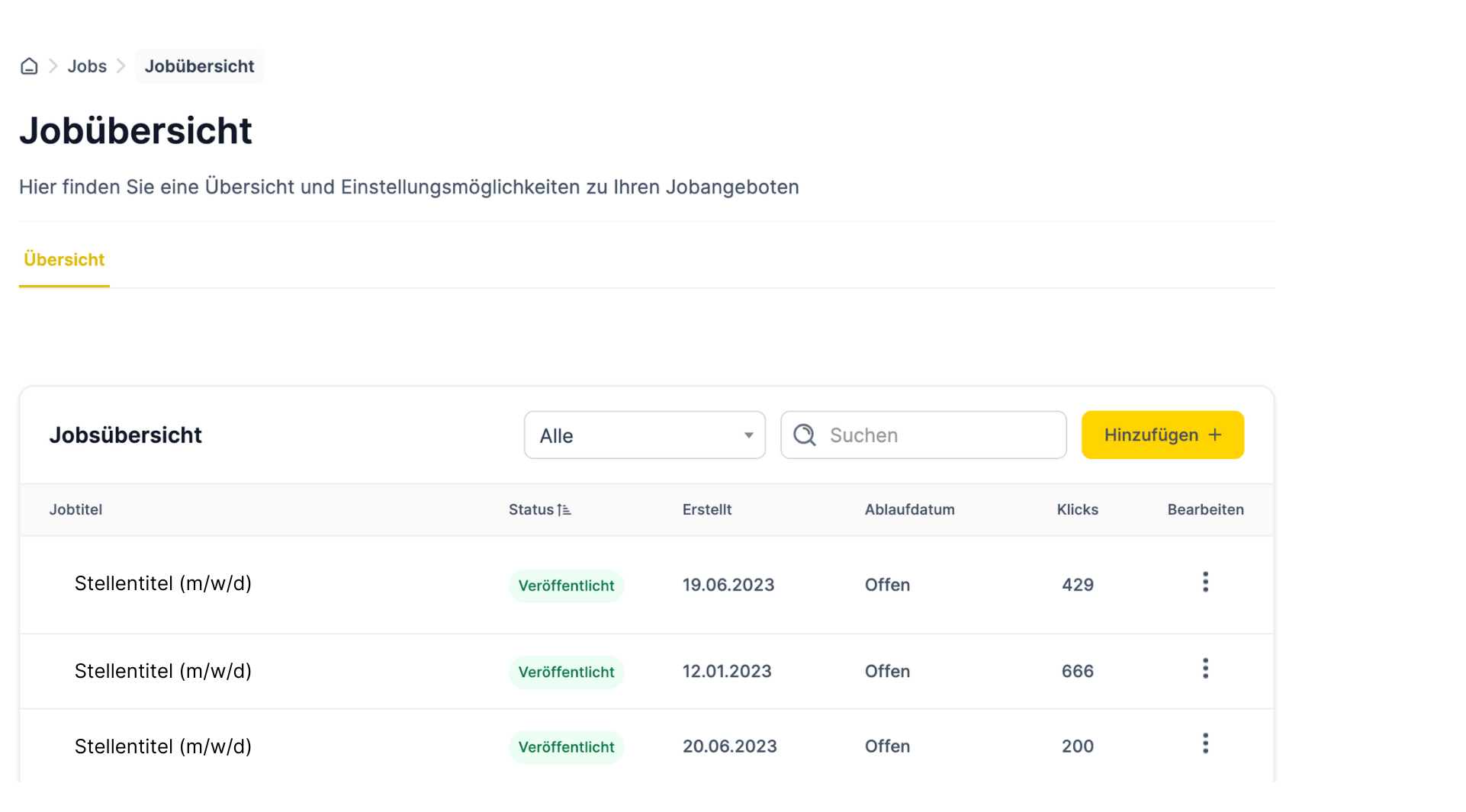Screen dimensions: 1466x812
Task: Click Offen in the 12.01.2023 row
Action: click(x=888, y=671)
